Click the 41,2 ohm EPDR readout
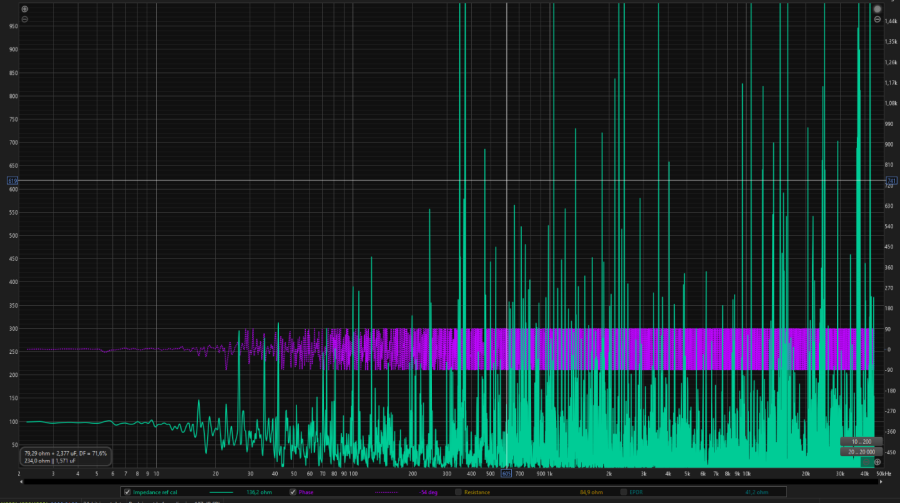 tap(757, 492)
